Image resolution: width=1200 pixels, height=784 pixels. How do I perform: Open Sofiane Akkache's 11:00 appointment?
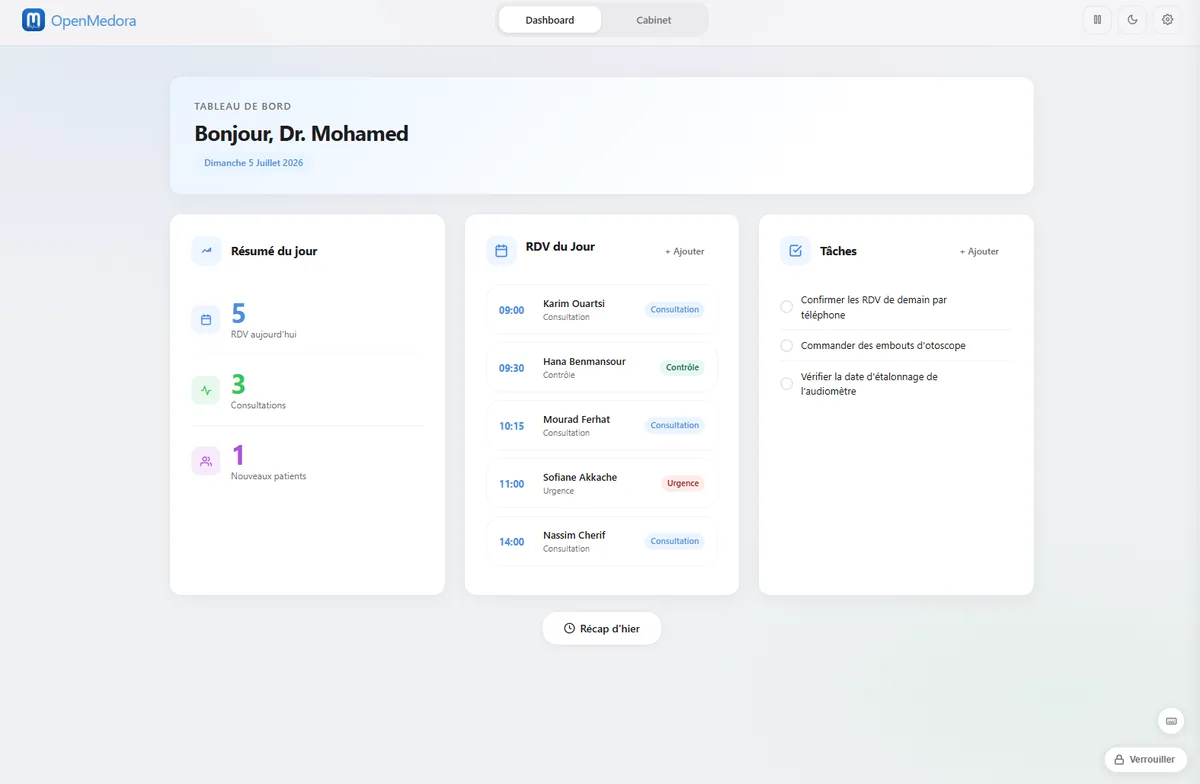click(602, 484)
